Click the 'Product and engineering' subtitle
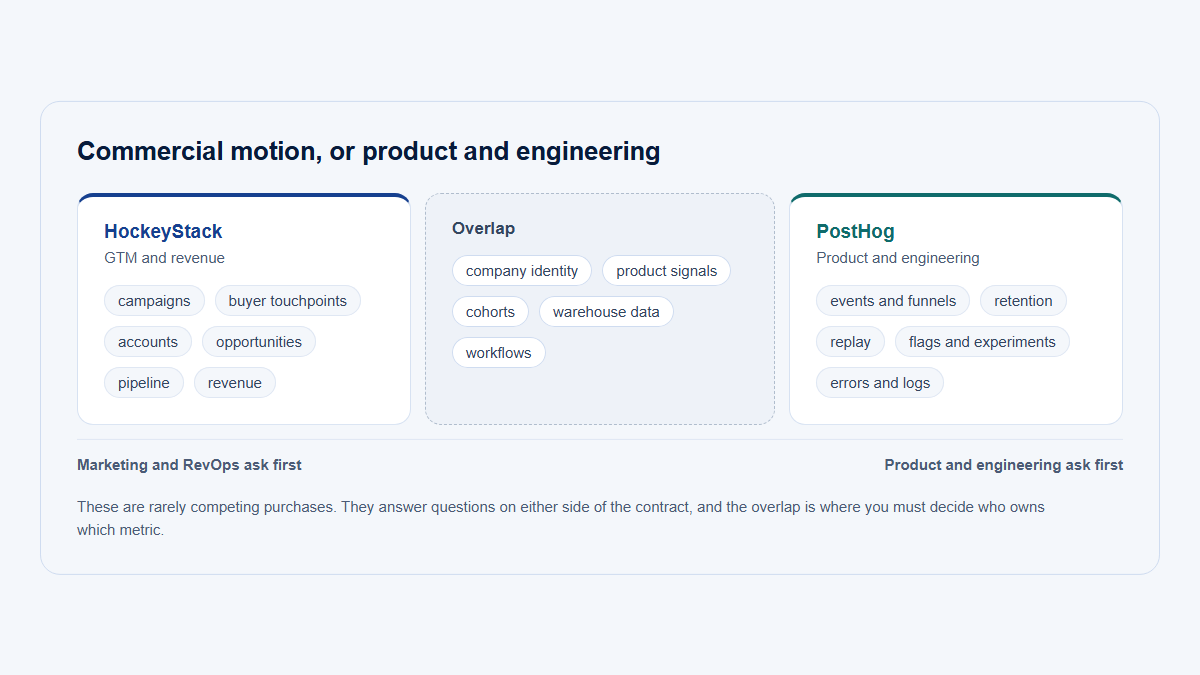This screenshot has width=1200, height=675. (x=898, y=258)
